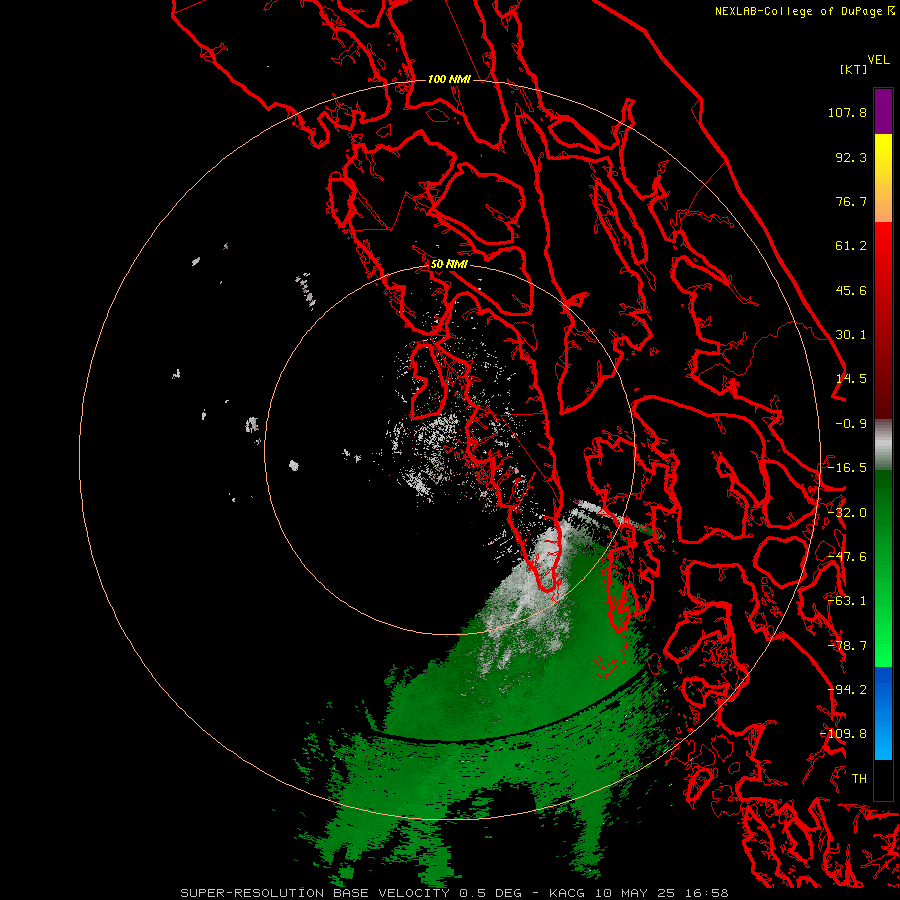900x900 pixels.
Task: Click the -109.8 velocity scale value
Action: (x=844, y=734)
